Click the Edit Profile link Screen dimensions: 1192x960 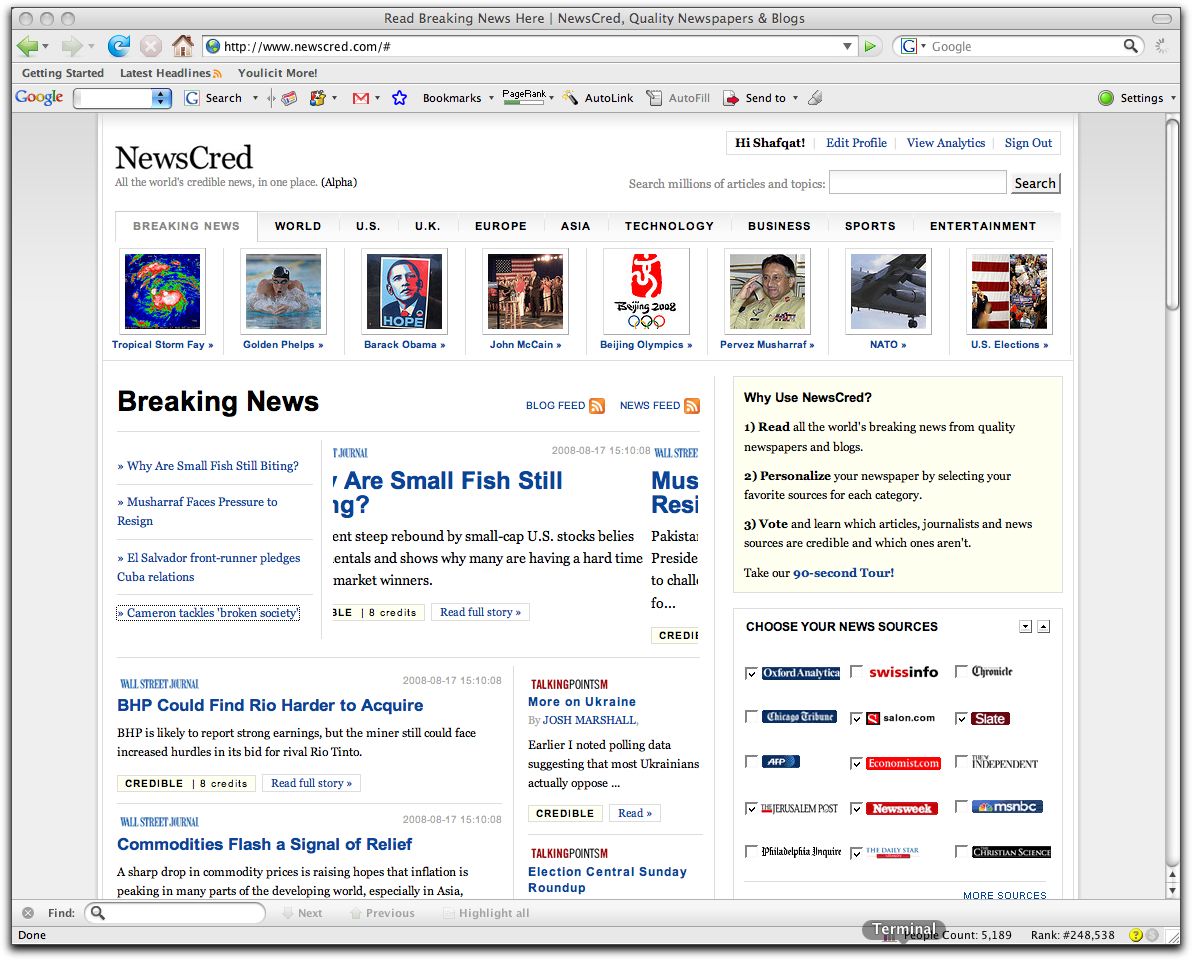(856, 143)
